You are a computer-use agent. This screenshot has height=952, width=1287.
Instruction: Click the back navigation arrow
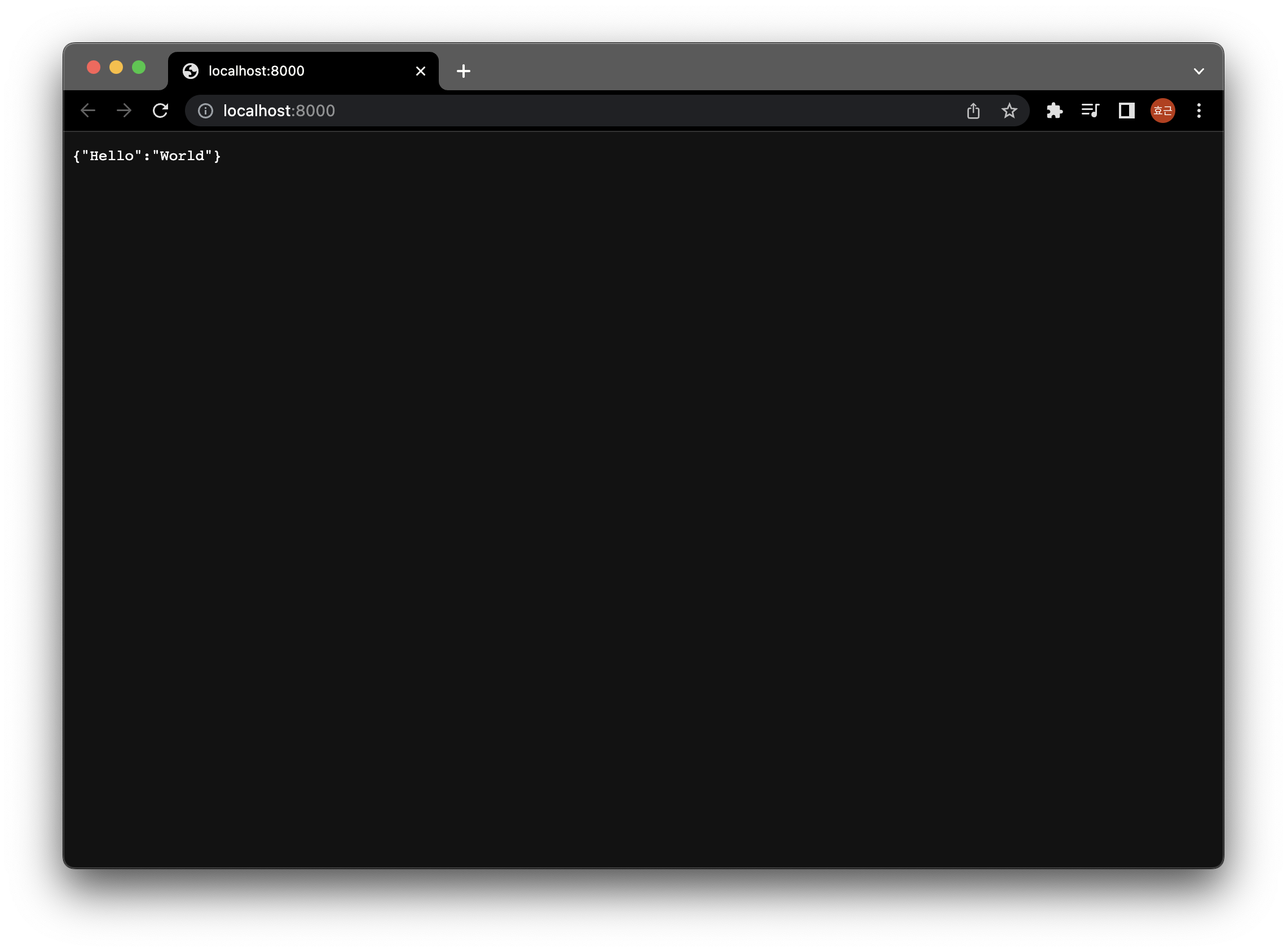point(87,111)
